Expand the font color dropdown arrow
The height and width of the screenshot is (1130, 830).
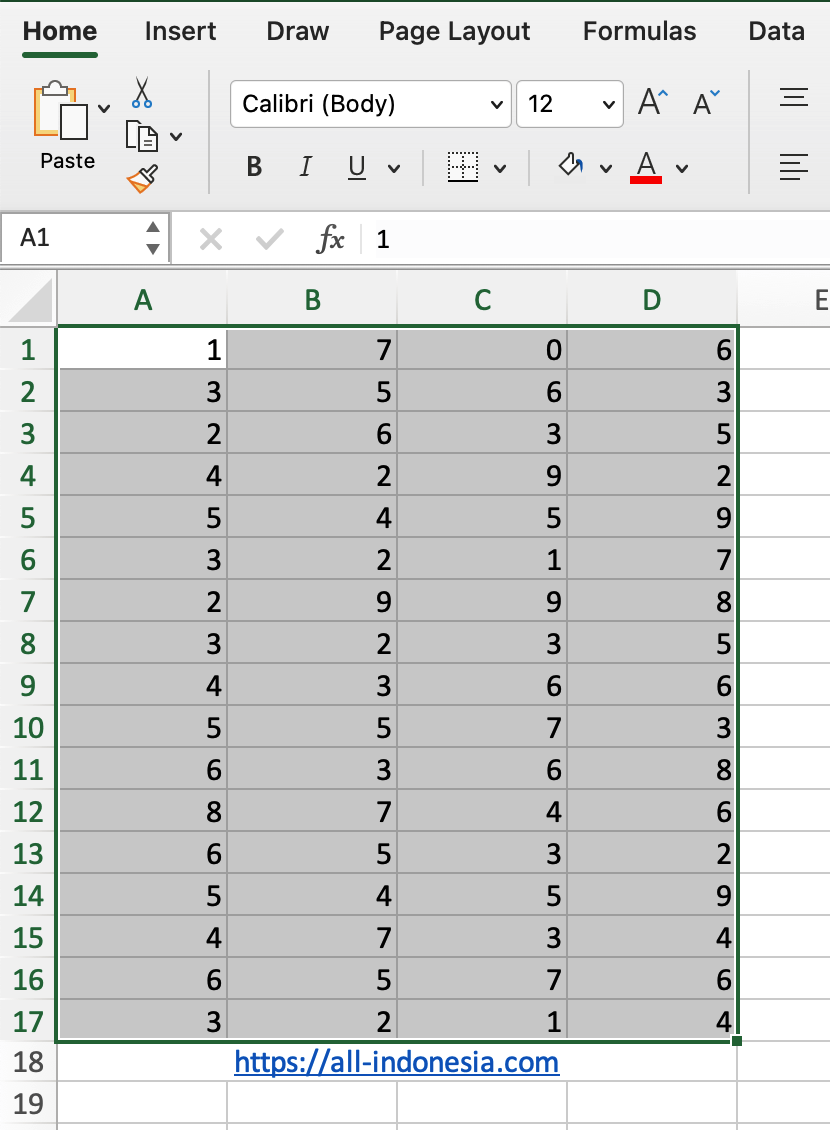(x=683, y=168)
